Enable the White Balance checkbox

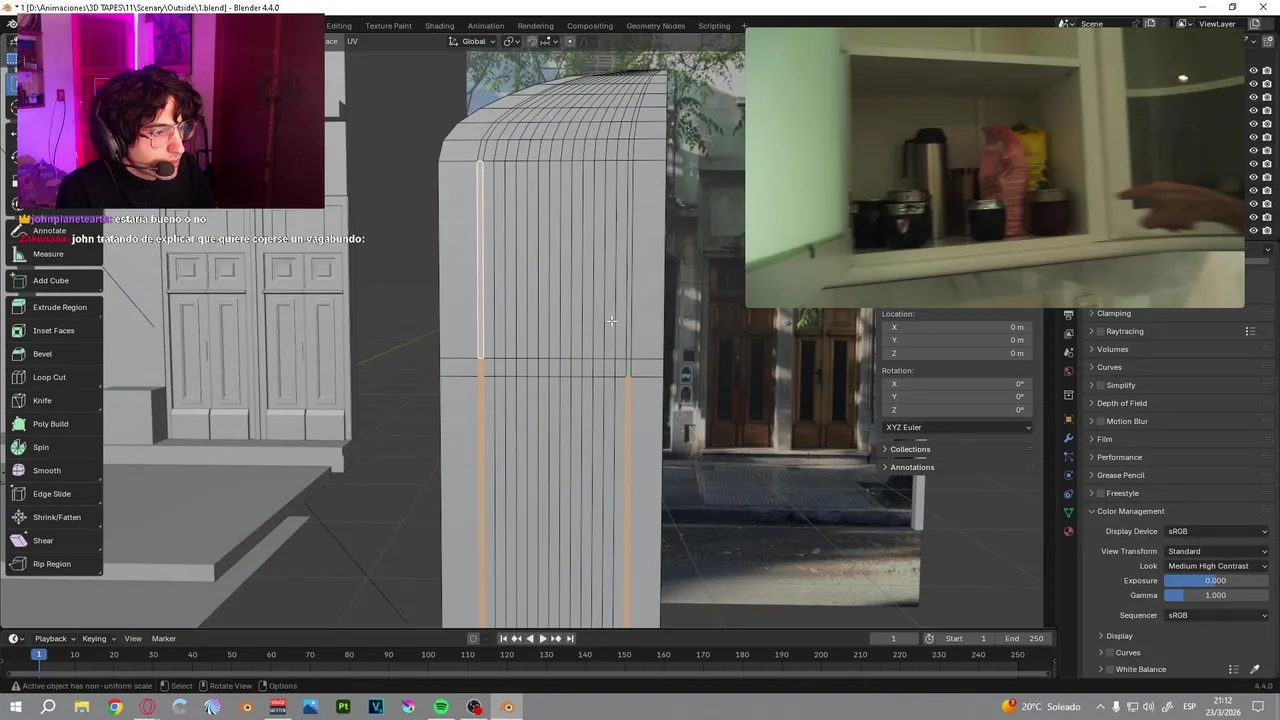1110,669
